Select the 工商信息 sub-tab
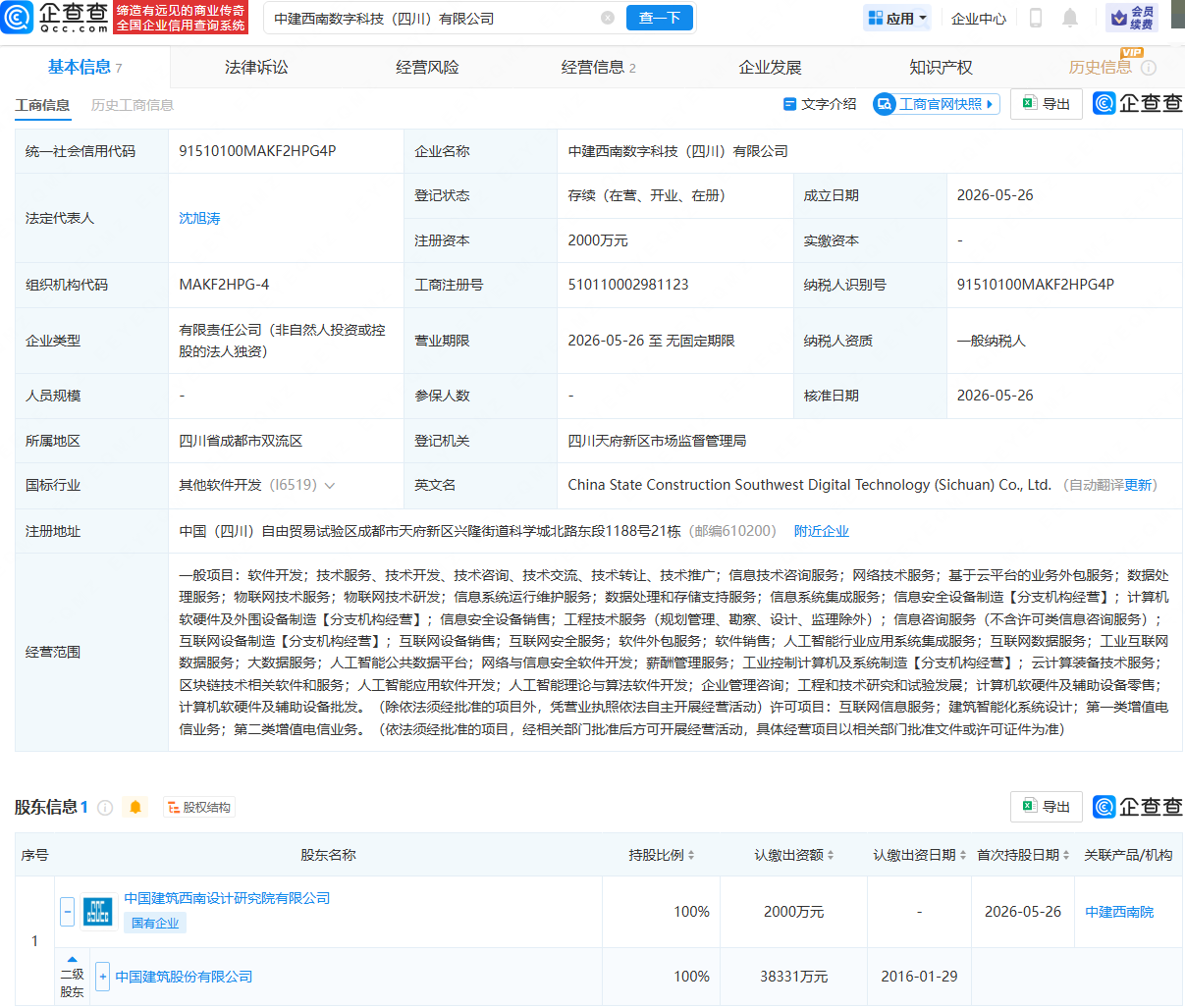 point(42,105)
